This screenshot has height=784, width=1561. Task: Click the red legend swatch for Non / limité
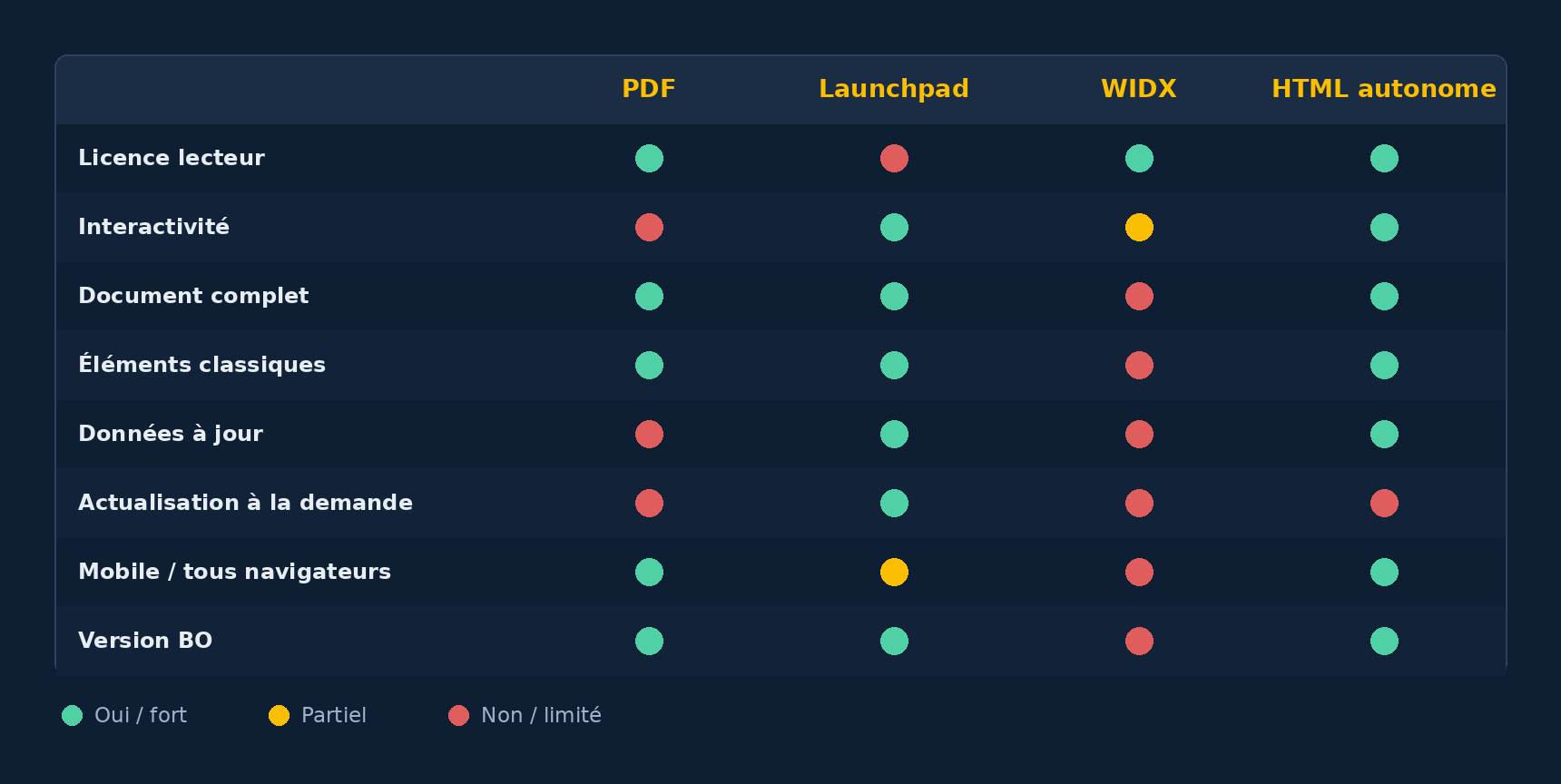pos(458,716)
